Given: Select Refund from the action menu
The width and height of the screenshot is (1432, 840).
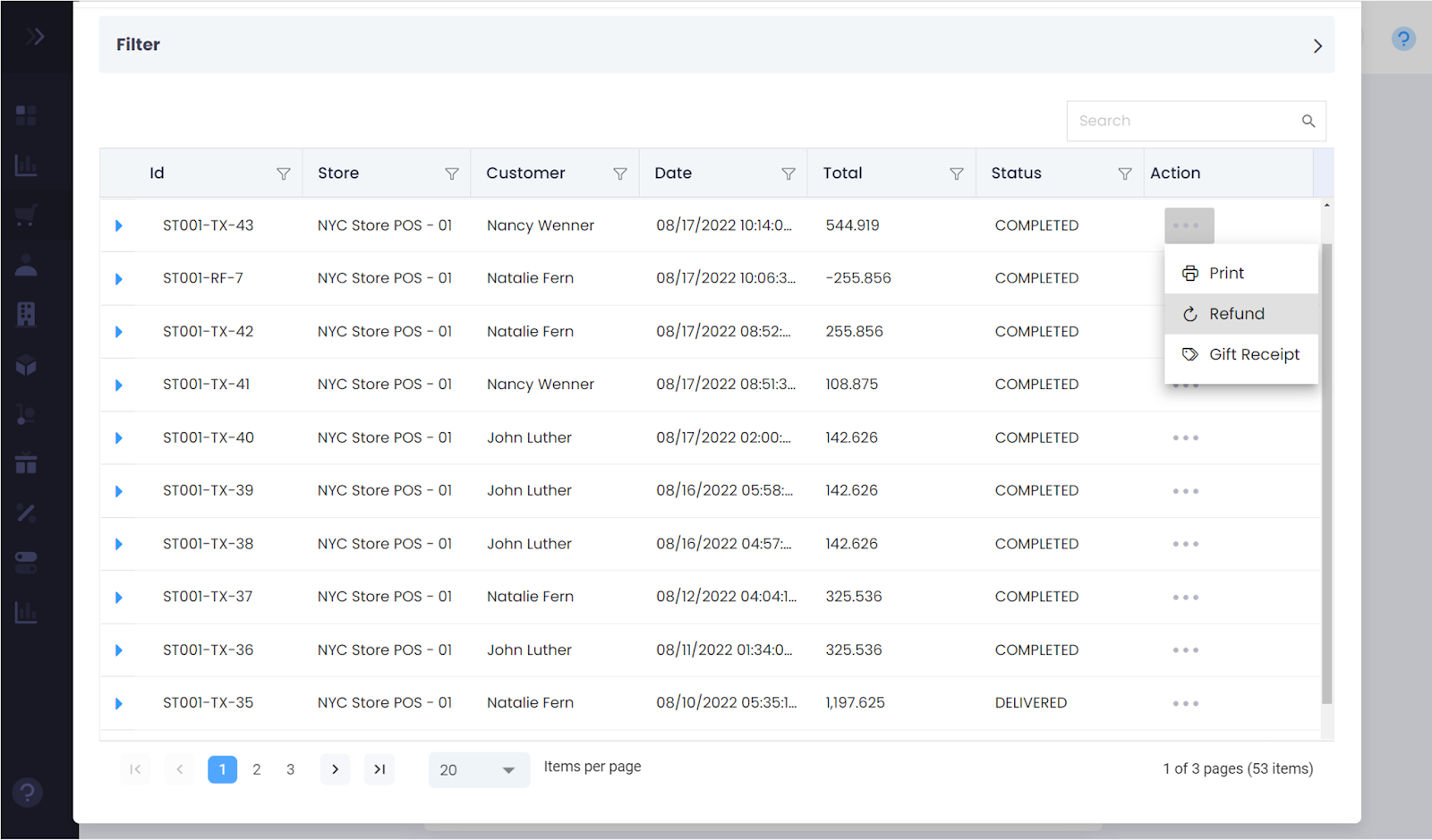Looking at the screenshot, I should (1236, 314).
